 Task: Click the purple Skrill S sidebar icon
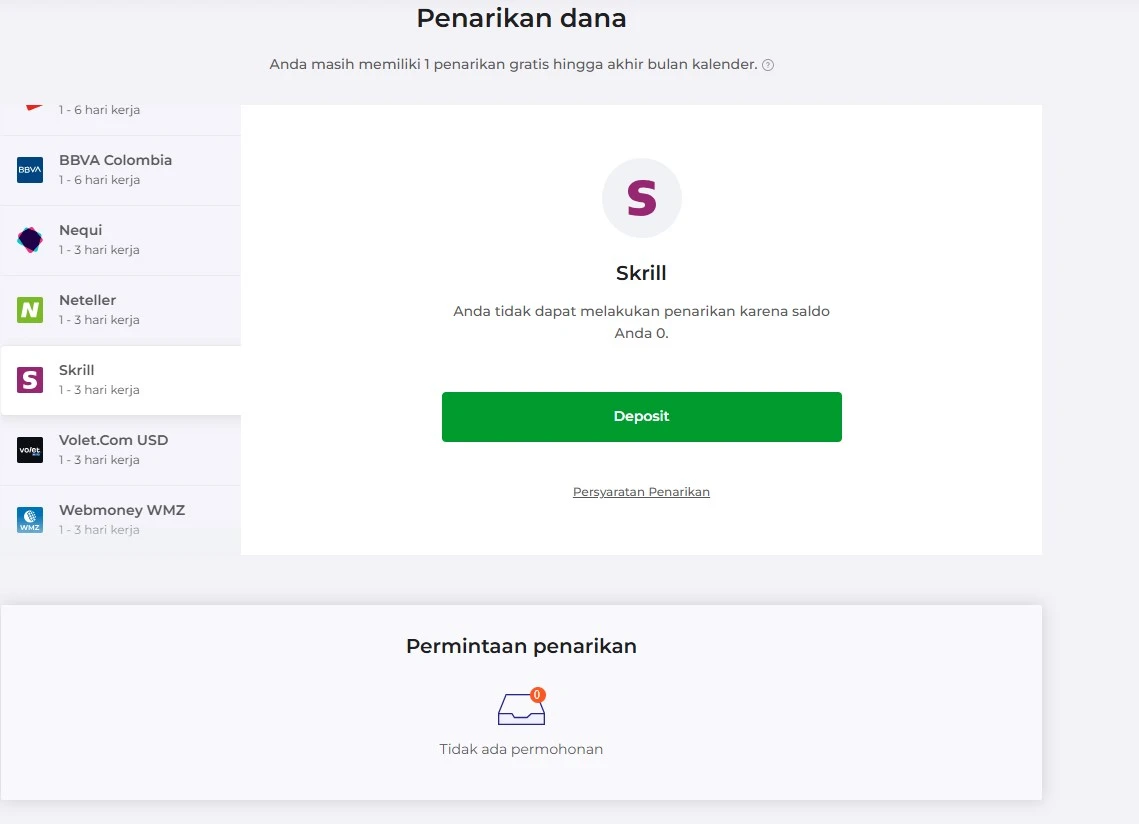tap(30, 380)
